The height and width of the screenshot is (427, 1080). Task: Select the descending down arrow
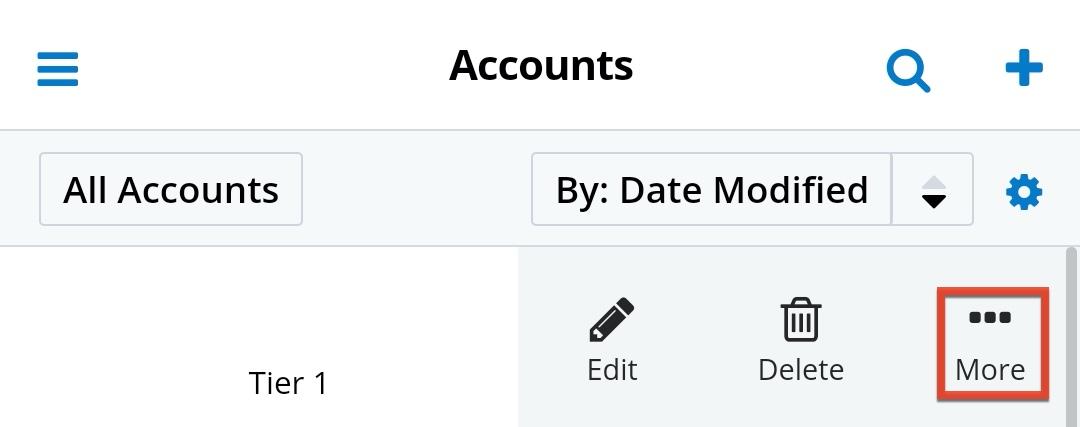(933, 201)
